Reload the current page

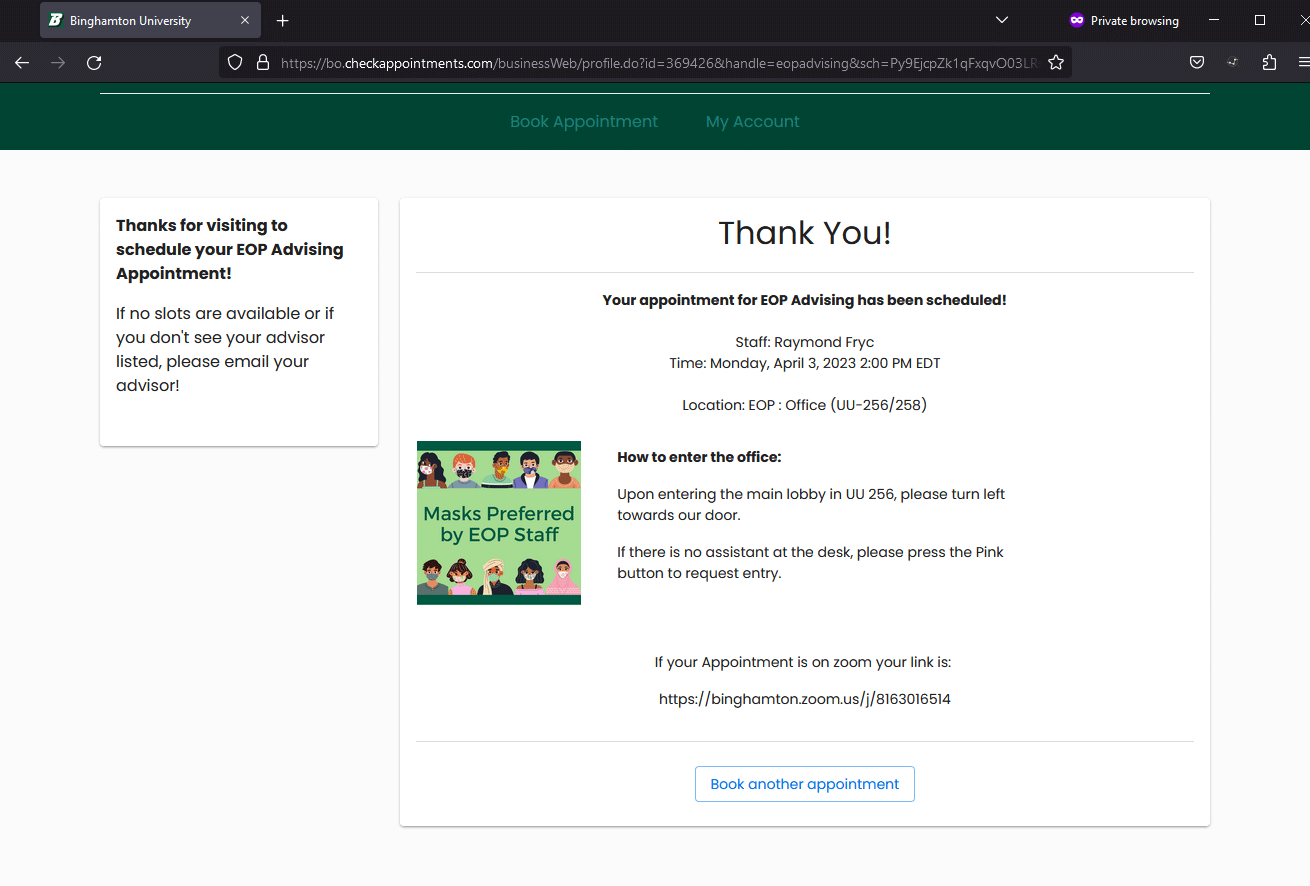click(94, 62)
